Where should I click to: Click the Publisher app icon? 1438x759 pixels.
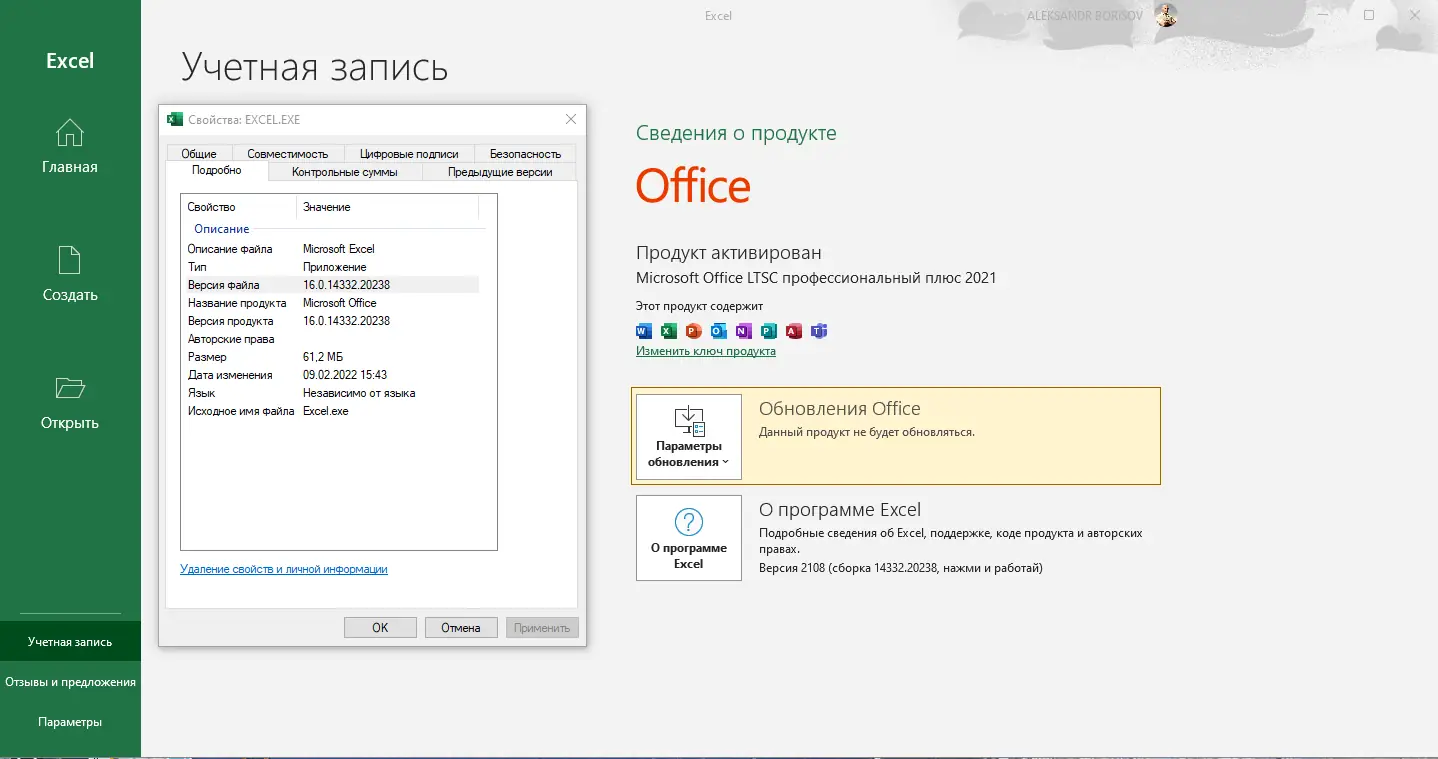pyautogui.click(x=769, y=331)
